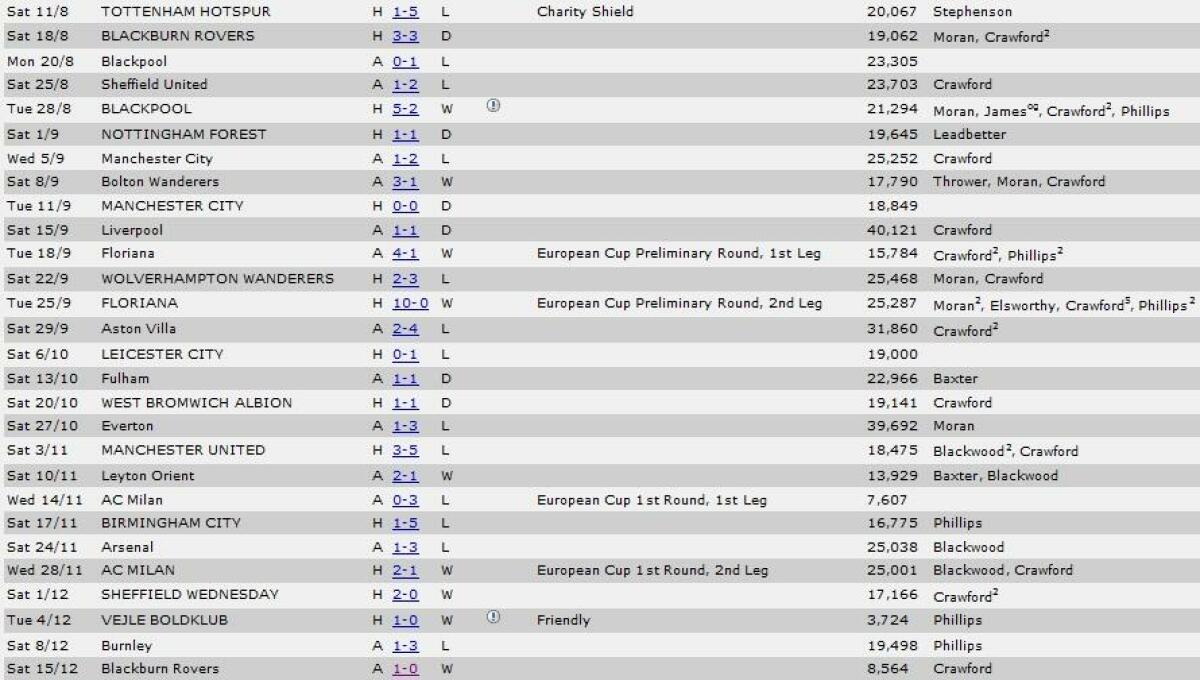Click the 1-2 score for Sheffield United

(405, 85)
